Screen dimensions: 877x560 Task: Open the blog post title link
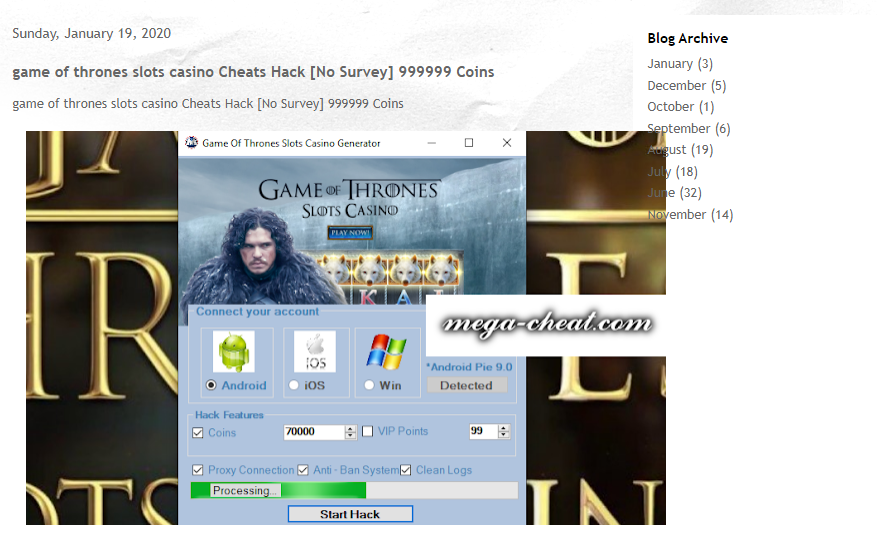click(253, 72)
